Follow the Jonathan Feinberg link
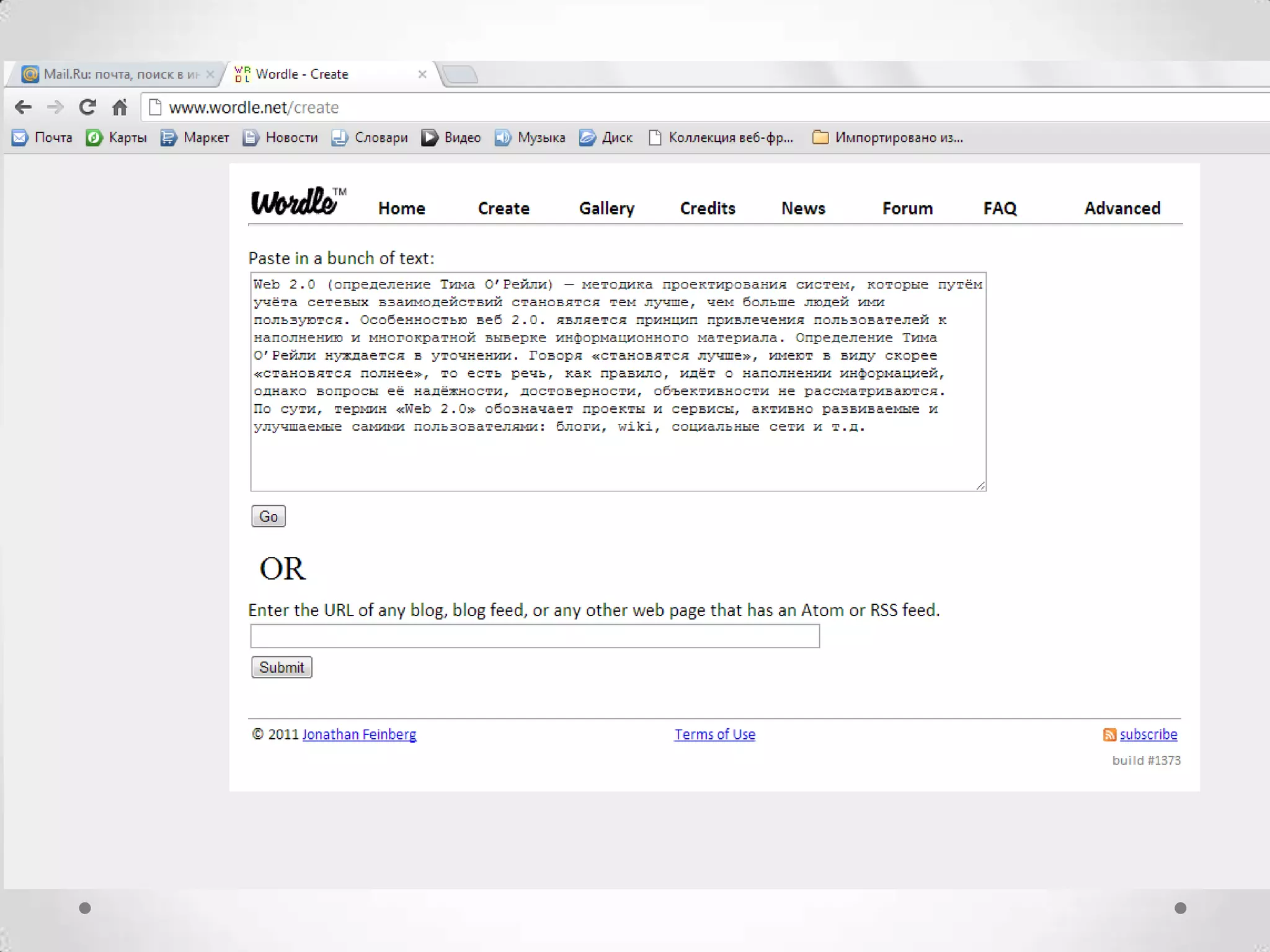 click(x=359, y=734)
